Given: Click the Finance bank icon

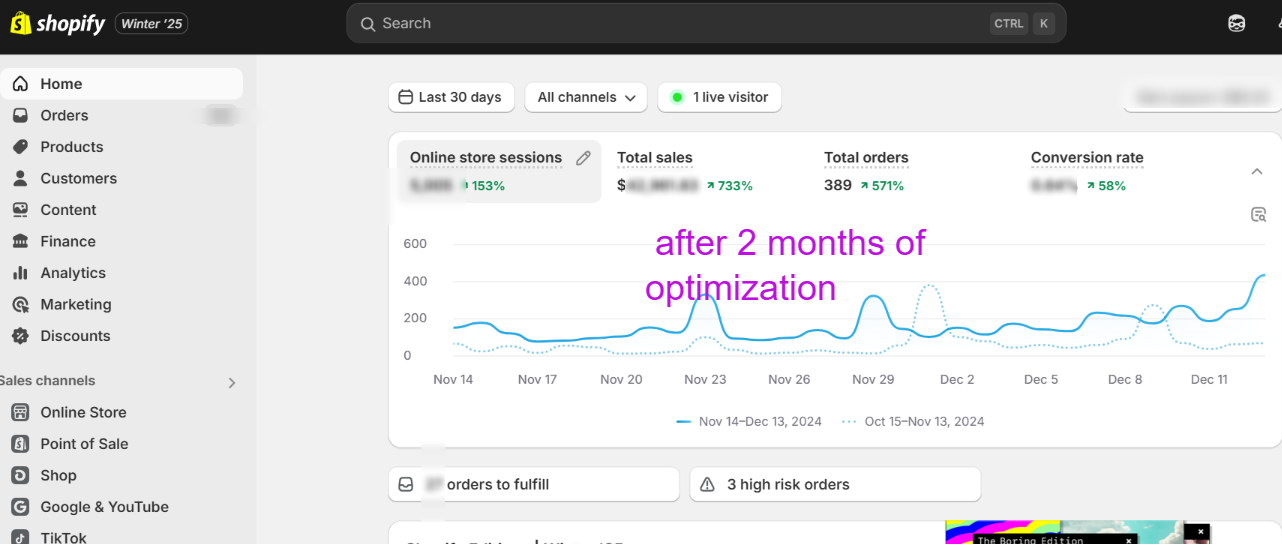Looking at the screenshot, I should (x=20, y=241).
